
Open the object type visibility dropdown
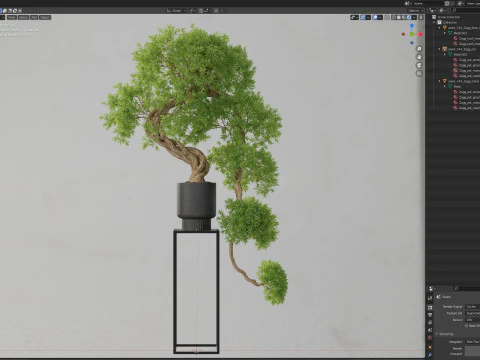coord(354,17)
